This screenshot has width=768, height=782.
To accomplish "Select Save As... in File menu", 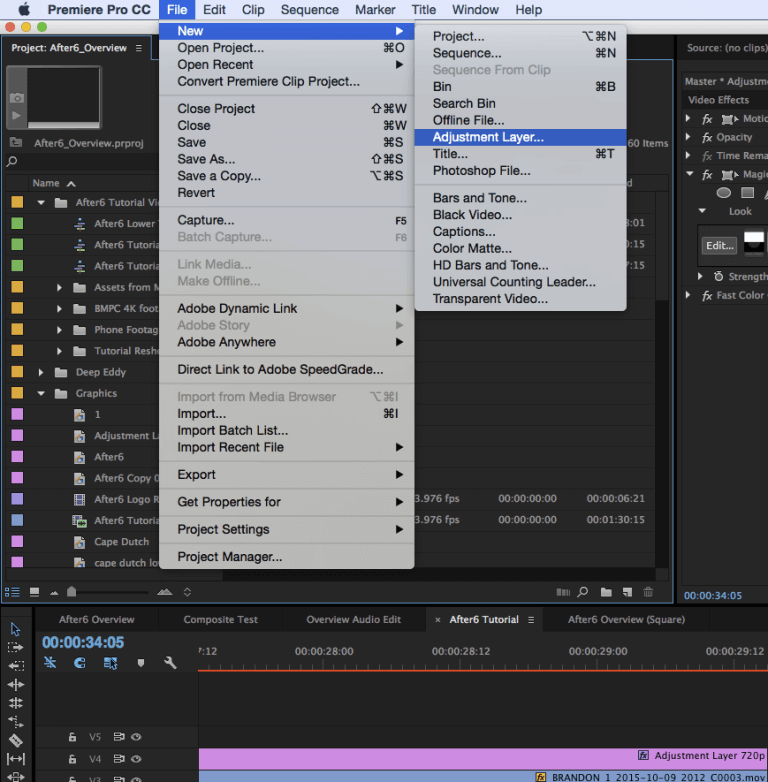I will (x=287, y=159).
